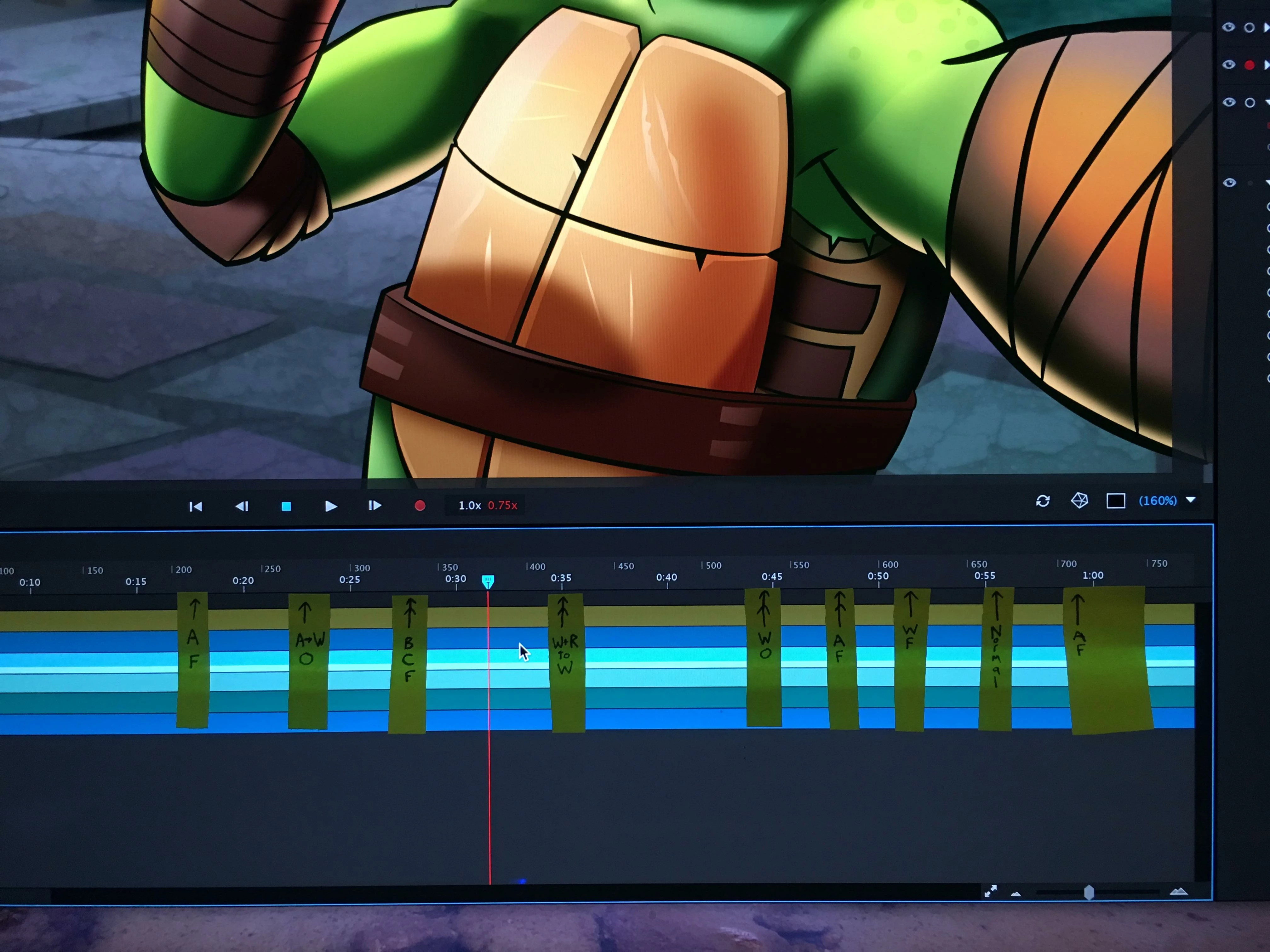Toggle the topmost eye visibility icon
Viewport: 1270px width, 952px height.
1228,27
